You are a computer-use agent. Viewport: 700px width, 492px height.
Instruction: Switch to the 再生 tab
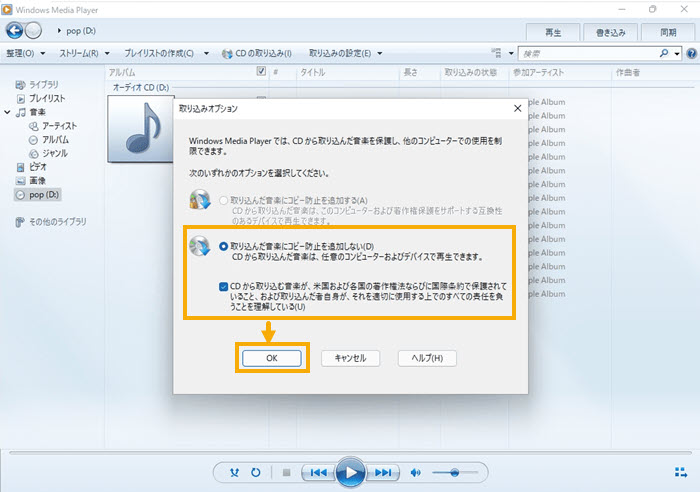pos(553,33)
